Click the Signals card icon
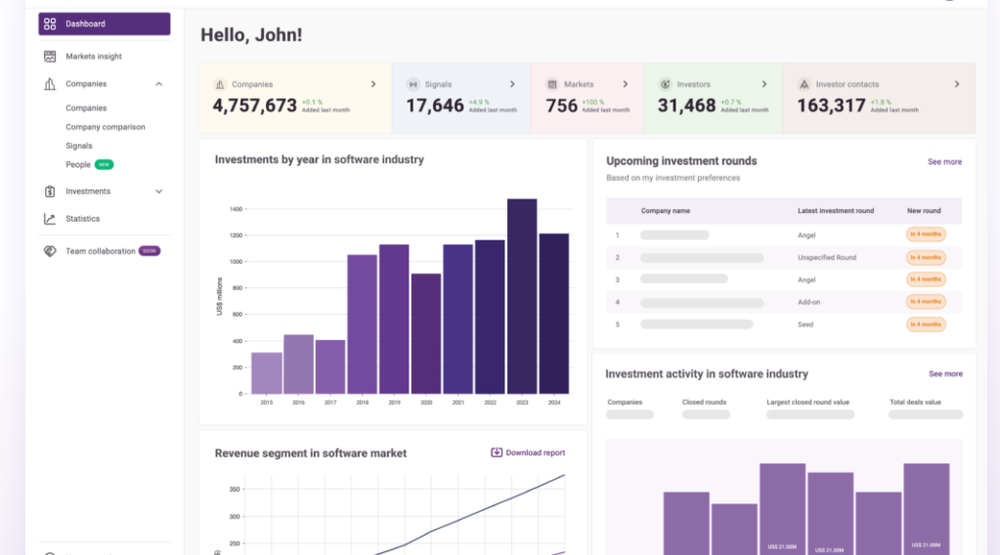1000x555 pixels. 413,84
